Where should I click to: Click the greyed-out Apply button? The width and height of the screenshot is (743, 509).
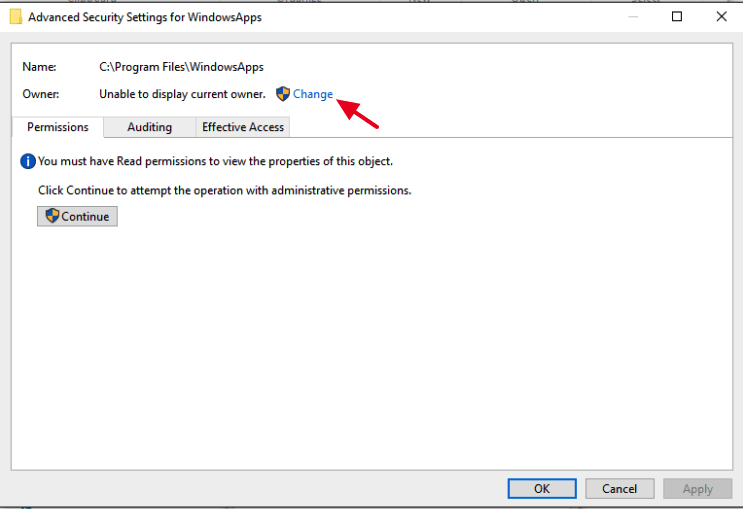point(697,489)
